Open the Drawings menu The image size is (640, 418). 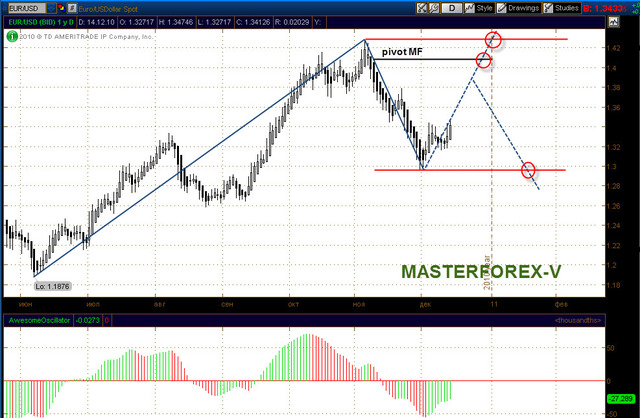pyautogui.click(x=518, y=8)
